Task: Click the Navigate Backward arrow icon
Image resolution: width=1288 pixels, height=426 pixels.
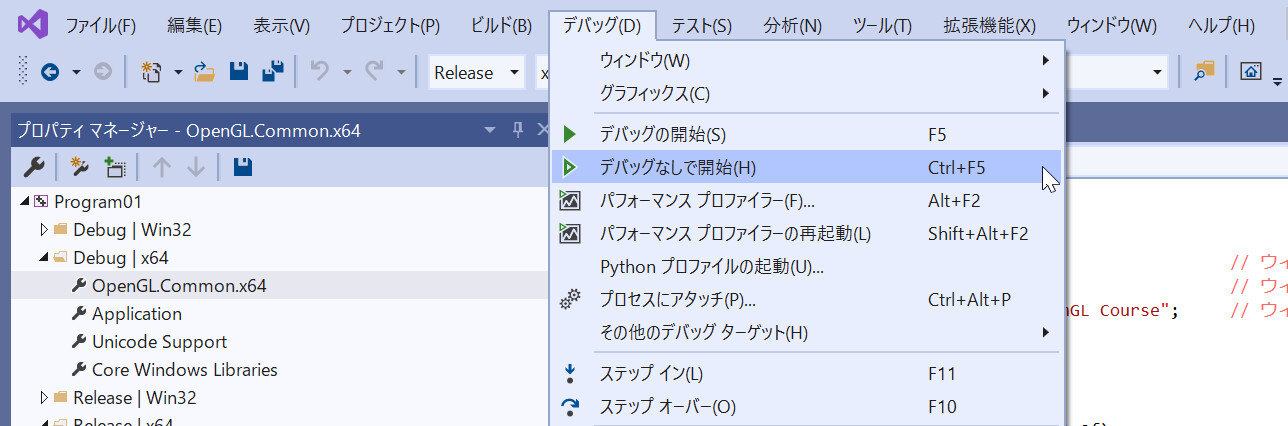Action: point(49,72)
